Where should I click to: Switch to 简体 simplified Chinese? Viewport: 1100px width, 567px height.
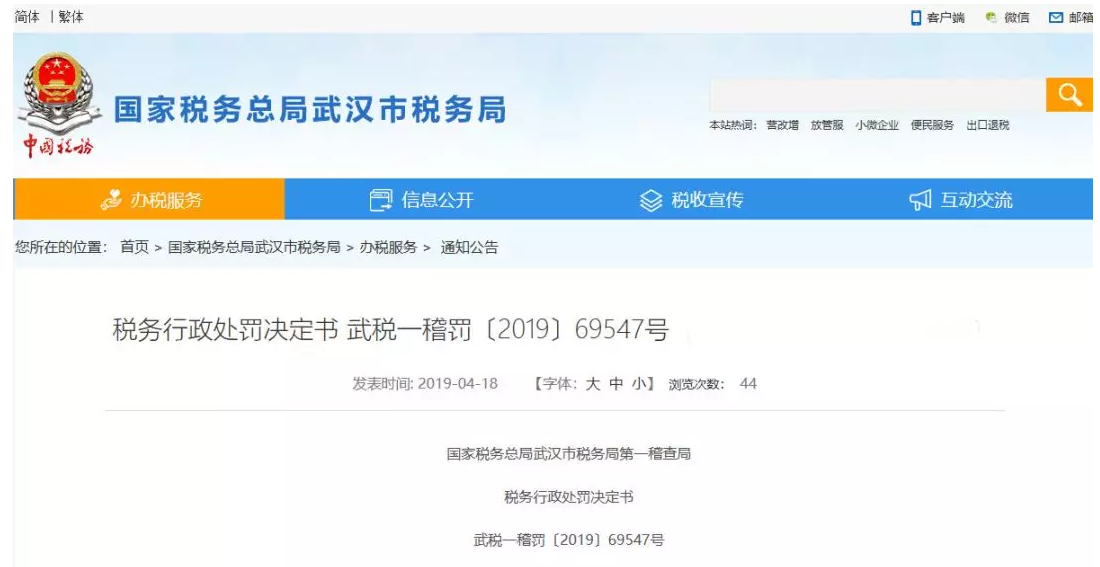[x=27, y=17]
